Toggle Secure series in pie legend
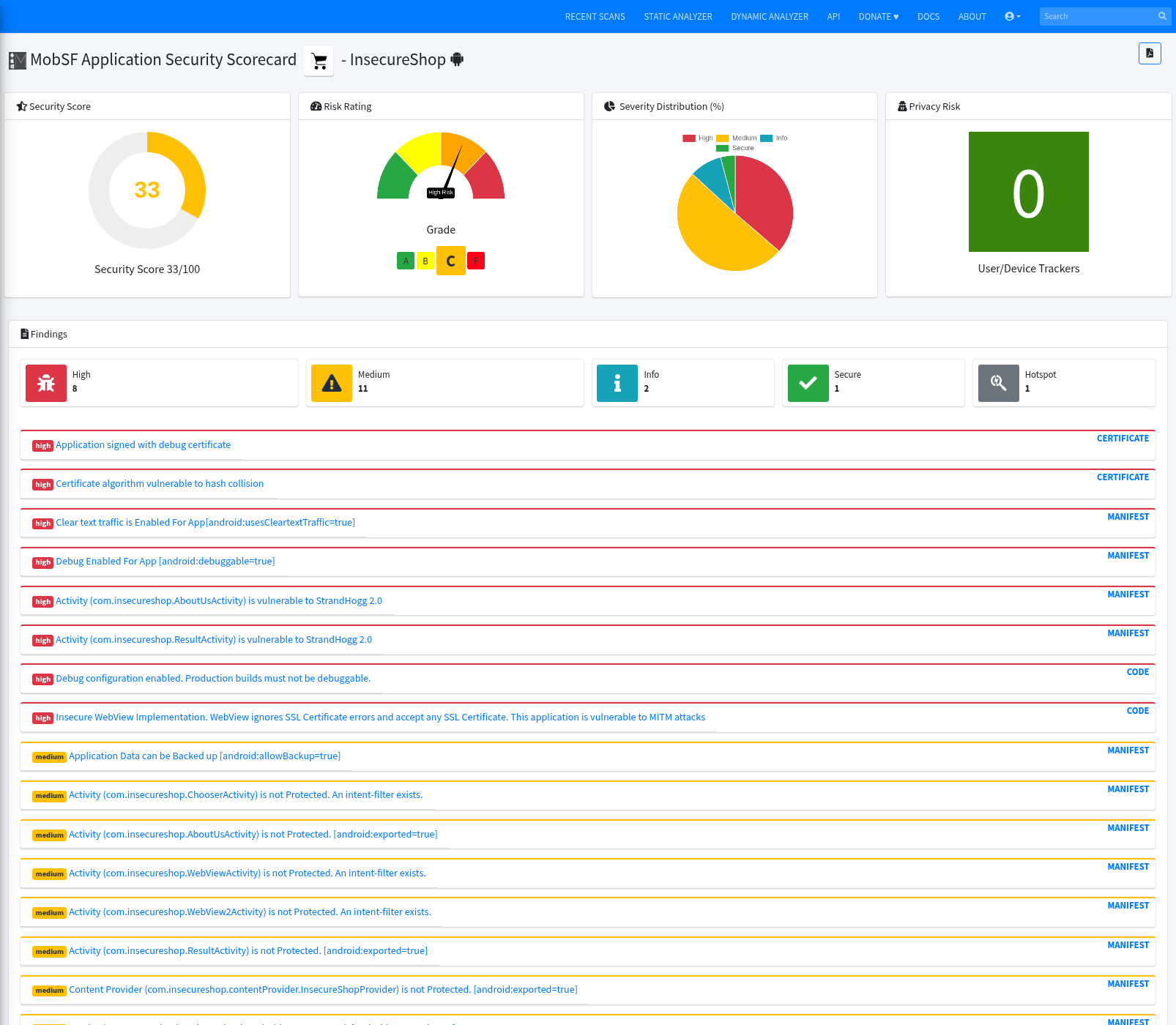Screen dimensions: 1176x1025 click(x=735, y=148)
